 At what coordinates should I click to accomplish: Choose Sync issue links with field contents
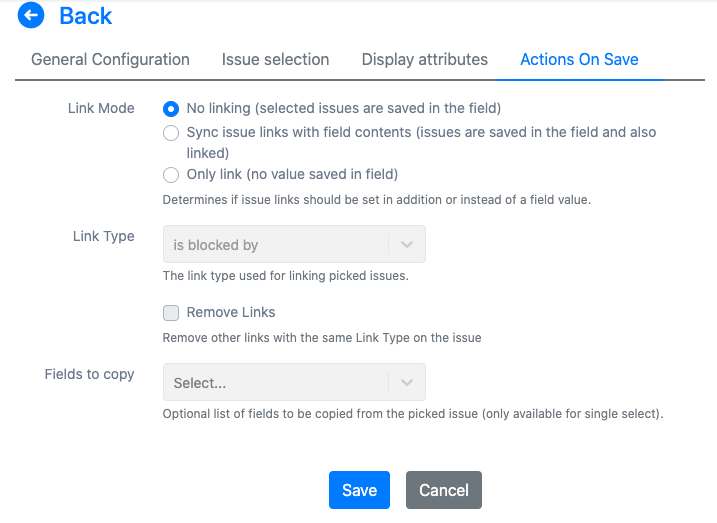pos(171,133)
